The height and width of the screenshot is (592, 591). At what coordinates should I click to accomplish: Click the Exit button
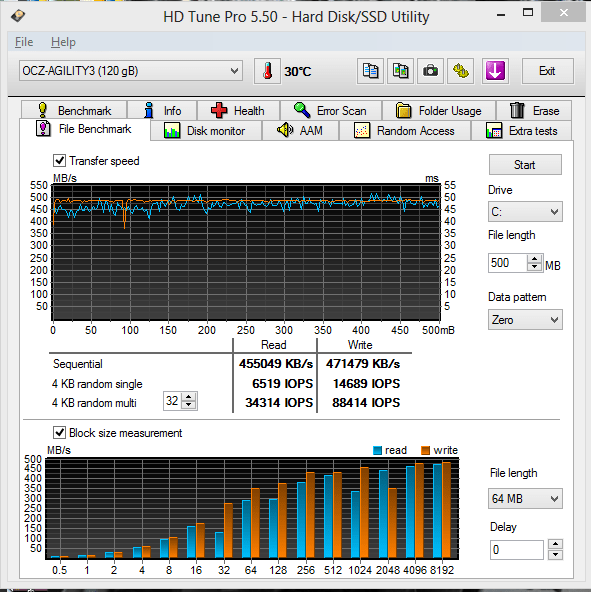coord(547,71)
